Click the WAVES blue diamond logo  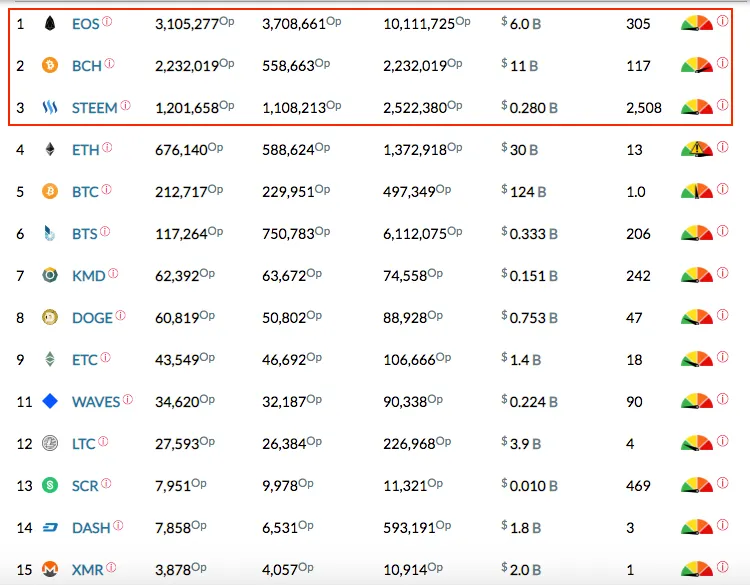pos(50,401)
